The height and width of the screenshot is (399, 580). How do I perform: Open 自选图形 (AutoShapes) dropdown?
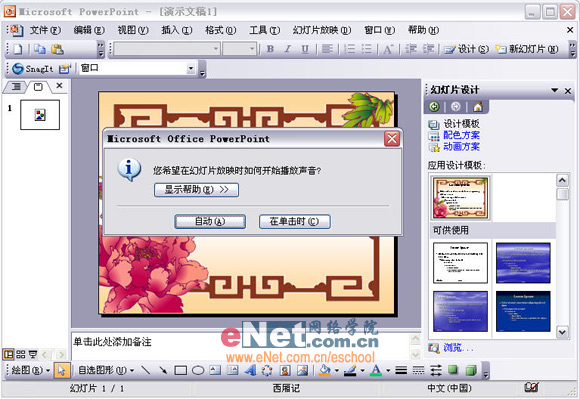coord(105,370)
